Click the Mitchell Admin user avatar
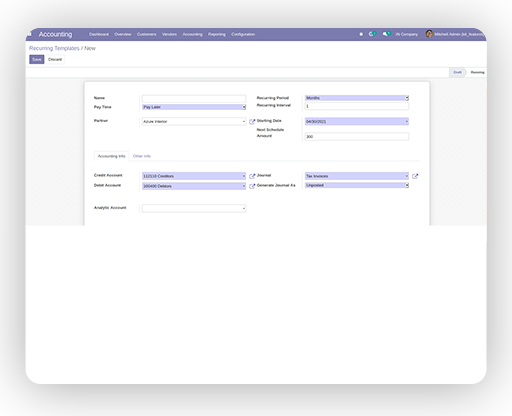 429,34
